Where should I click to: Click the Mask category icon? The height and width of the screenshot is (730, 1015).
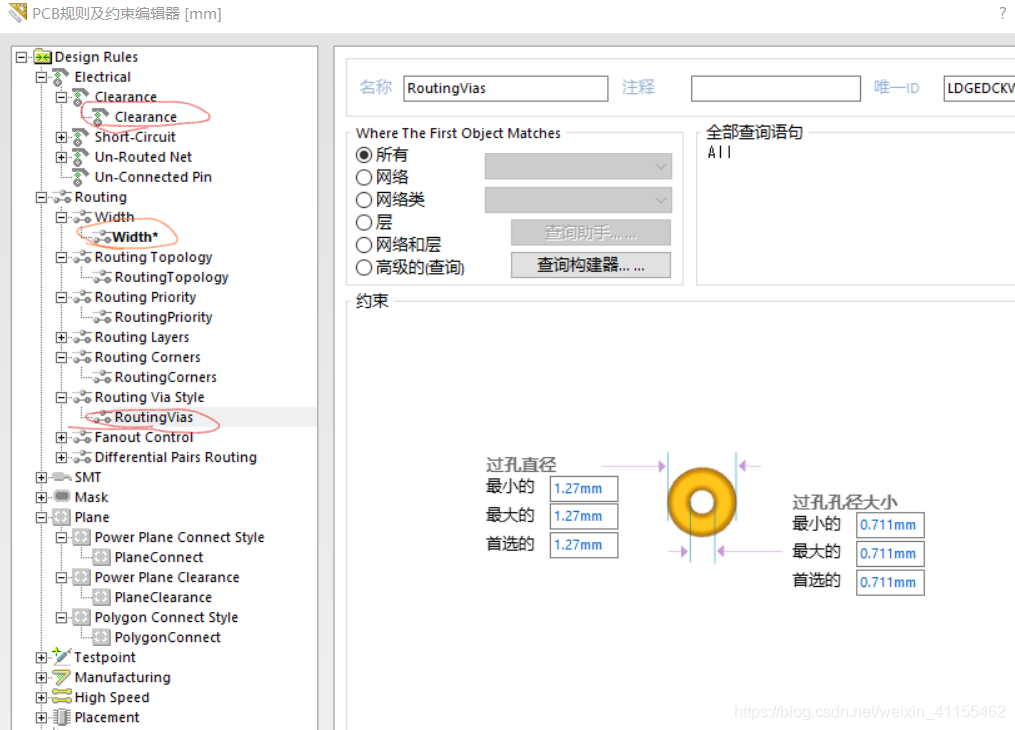[62, 497]
